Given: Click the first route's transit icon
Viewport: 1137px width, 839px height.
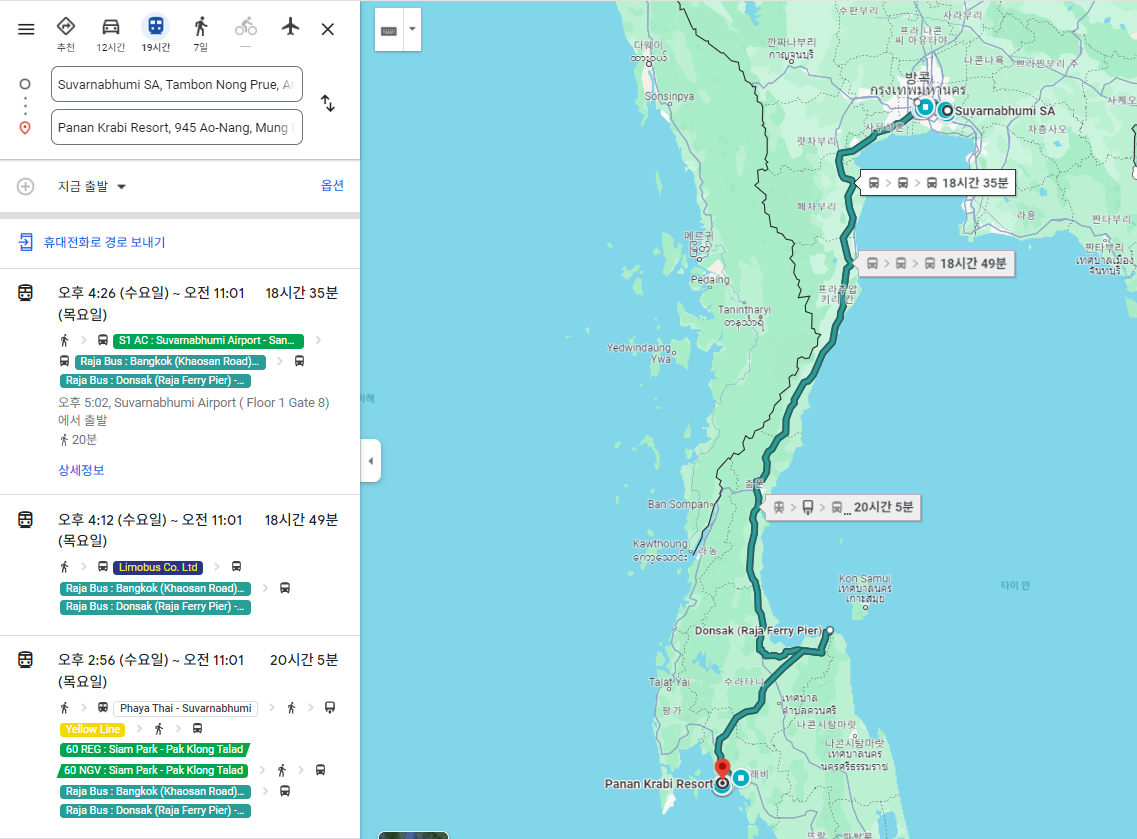Looking at the screenshot, I should (25, 293).
